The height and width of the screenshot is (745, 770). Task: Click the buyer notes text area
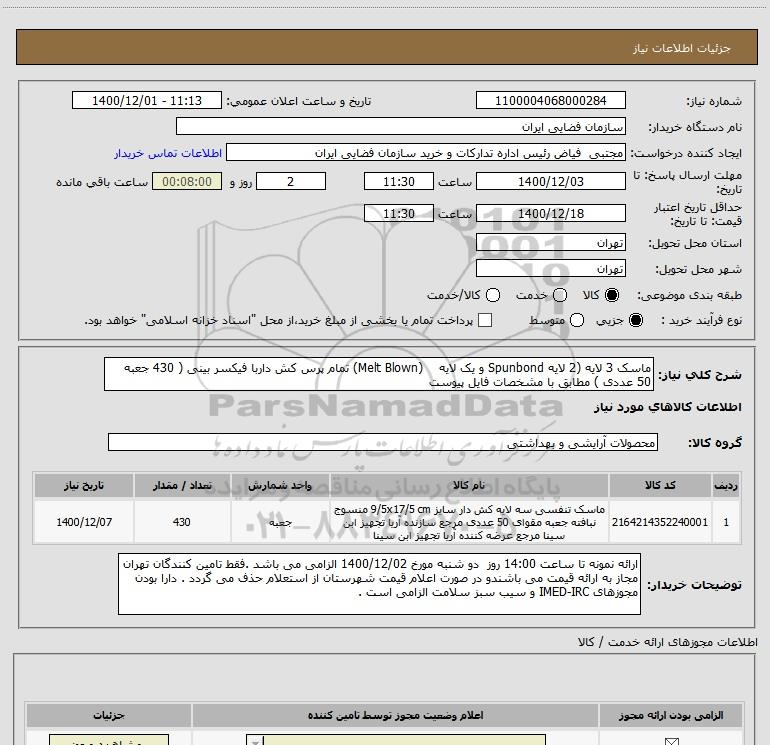pos(379,583)
